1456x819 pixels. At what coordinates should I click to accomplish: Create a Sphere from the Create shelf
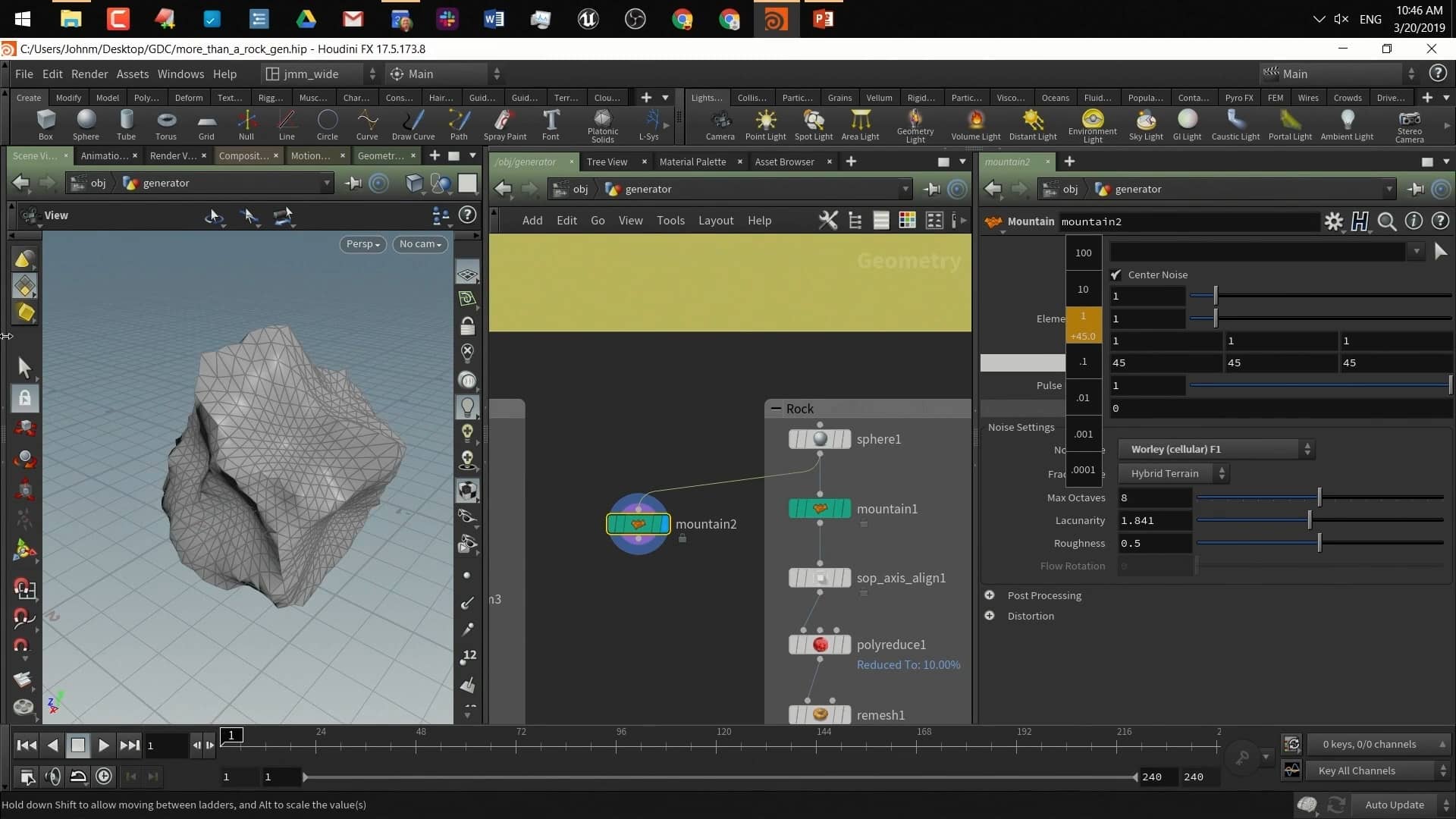pyautogui.click(x=86, y=124)
